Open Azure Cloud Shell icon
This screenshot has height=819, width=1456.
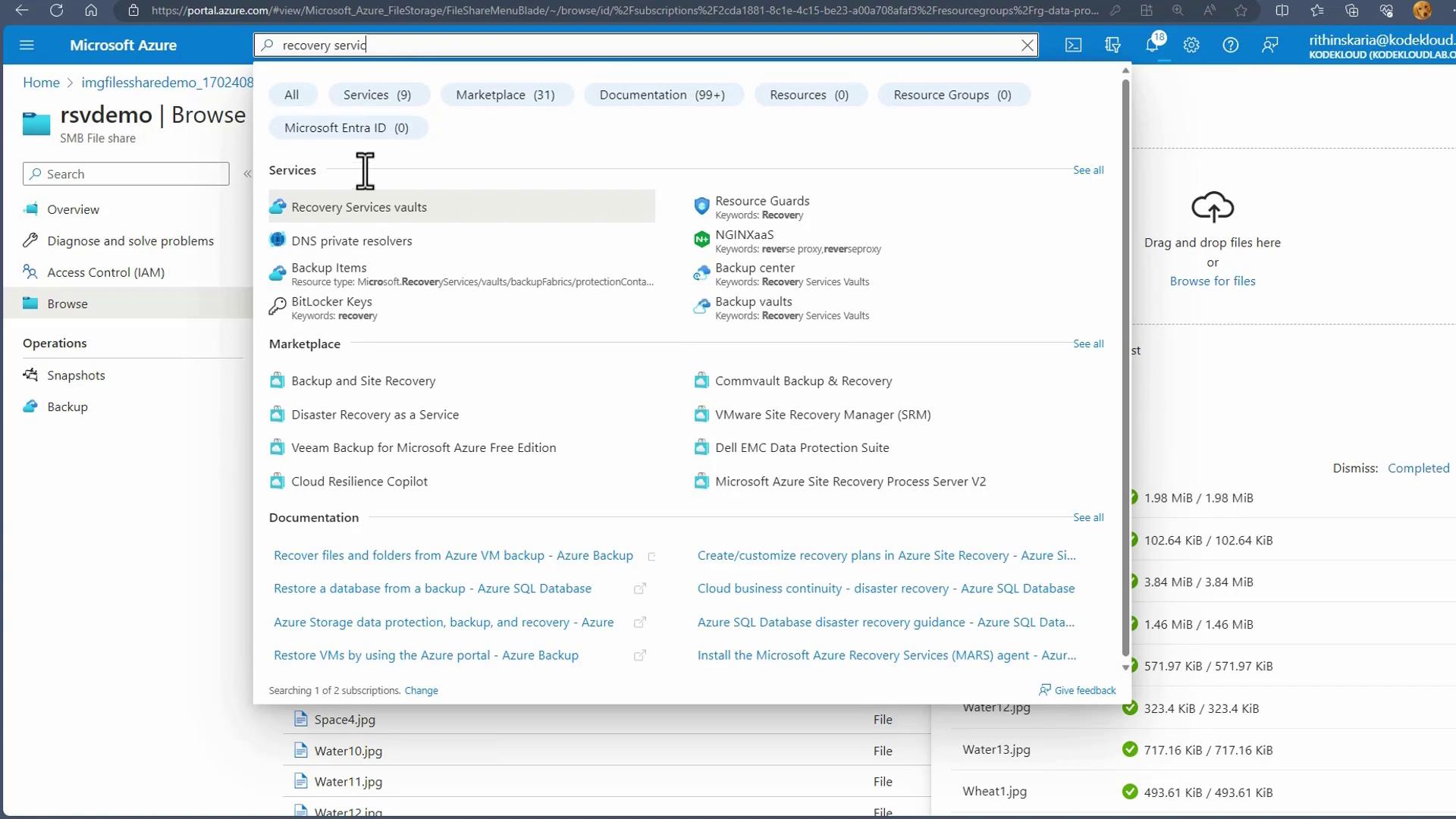(x=1073, y=45)
